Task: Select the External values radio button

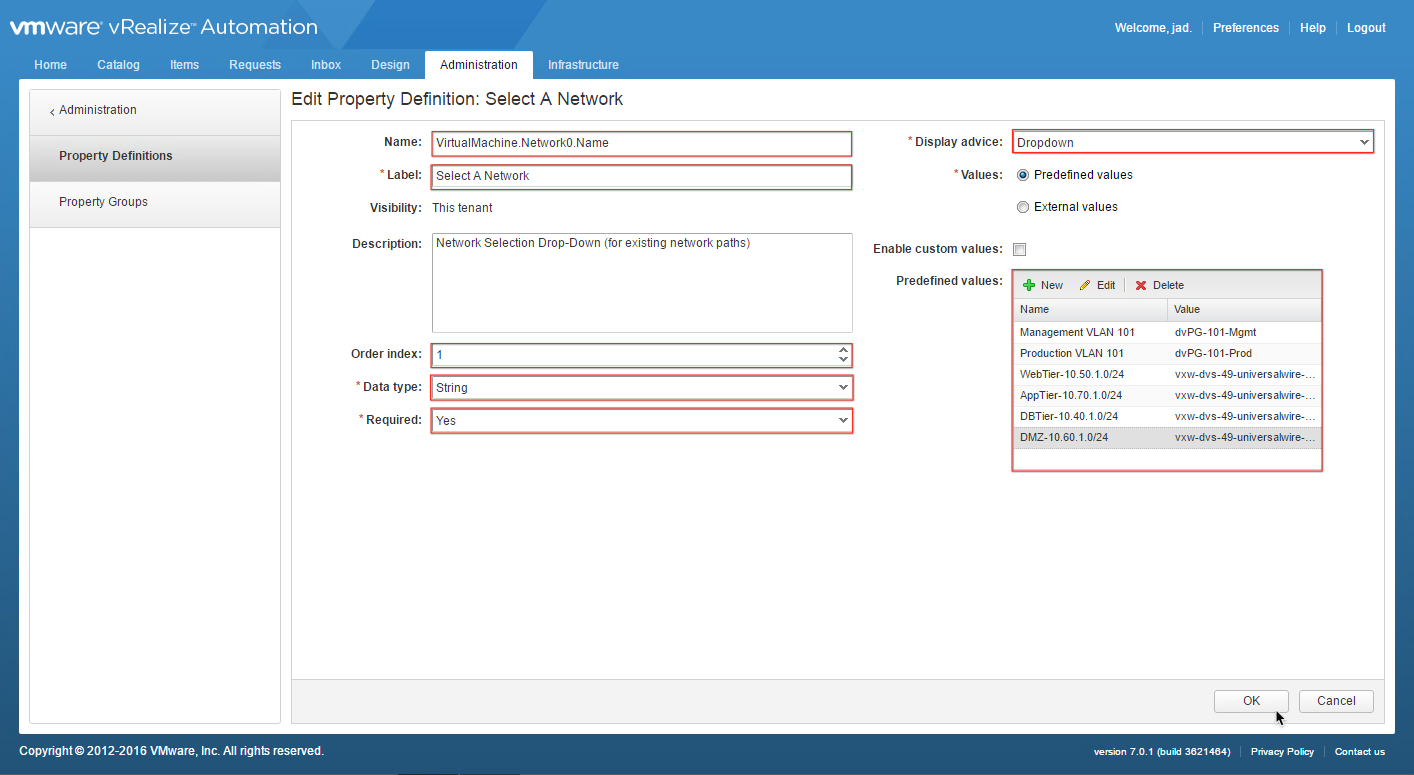Action: coord(1022,207)
